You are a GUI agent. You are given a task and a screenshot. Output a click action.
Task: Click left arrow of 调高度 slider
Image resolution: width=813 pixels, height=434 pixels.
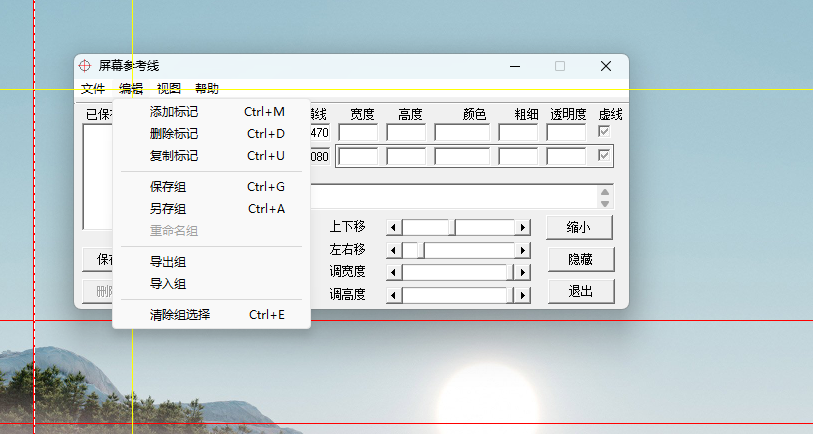click(x=394, y=295)
